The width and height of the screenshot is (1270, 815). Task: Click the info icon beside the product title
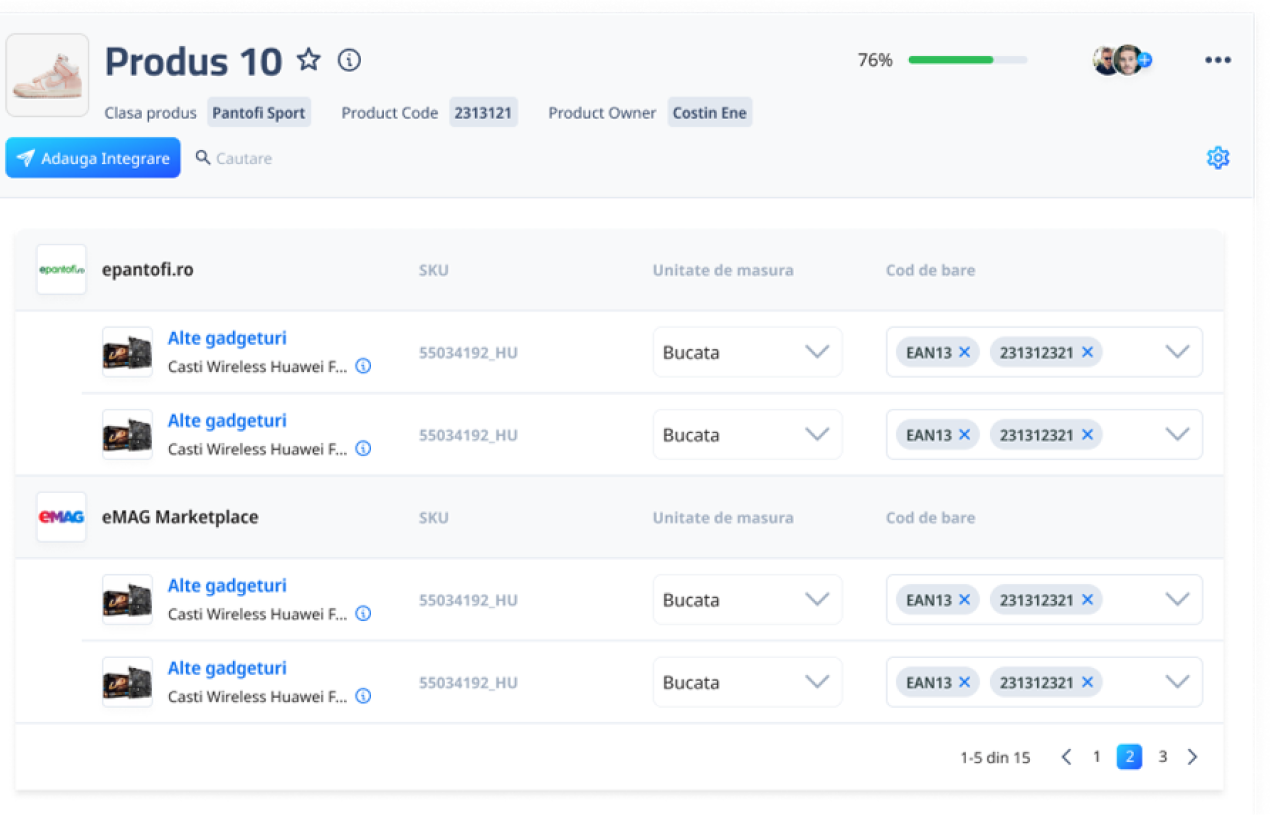click(x=349, y=60)
